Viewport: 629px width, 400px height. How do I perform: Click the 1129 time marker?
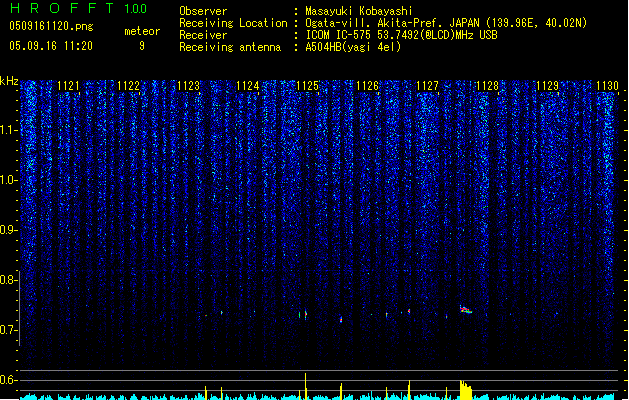(x=547, y=86)
